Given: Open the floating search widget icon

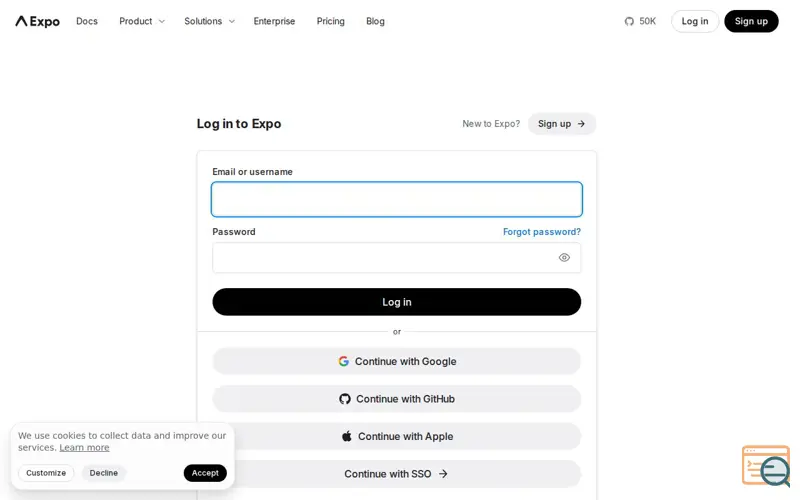Looking at the screenshot, I should click(766, 466).
